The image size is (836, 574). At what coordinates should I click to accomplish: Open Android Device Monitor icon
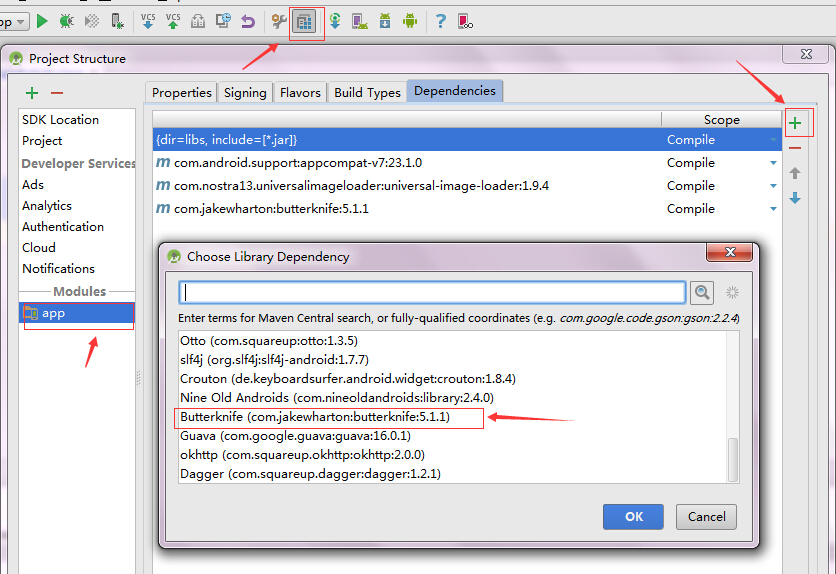coord(410,21)
